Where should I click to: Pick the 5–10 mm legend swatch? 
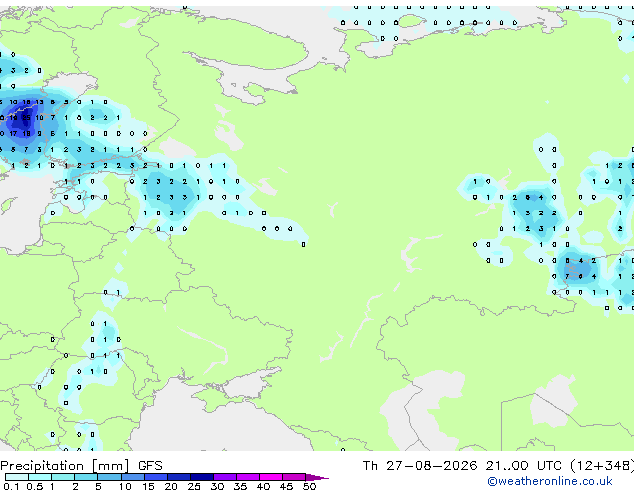[109, 477]
